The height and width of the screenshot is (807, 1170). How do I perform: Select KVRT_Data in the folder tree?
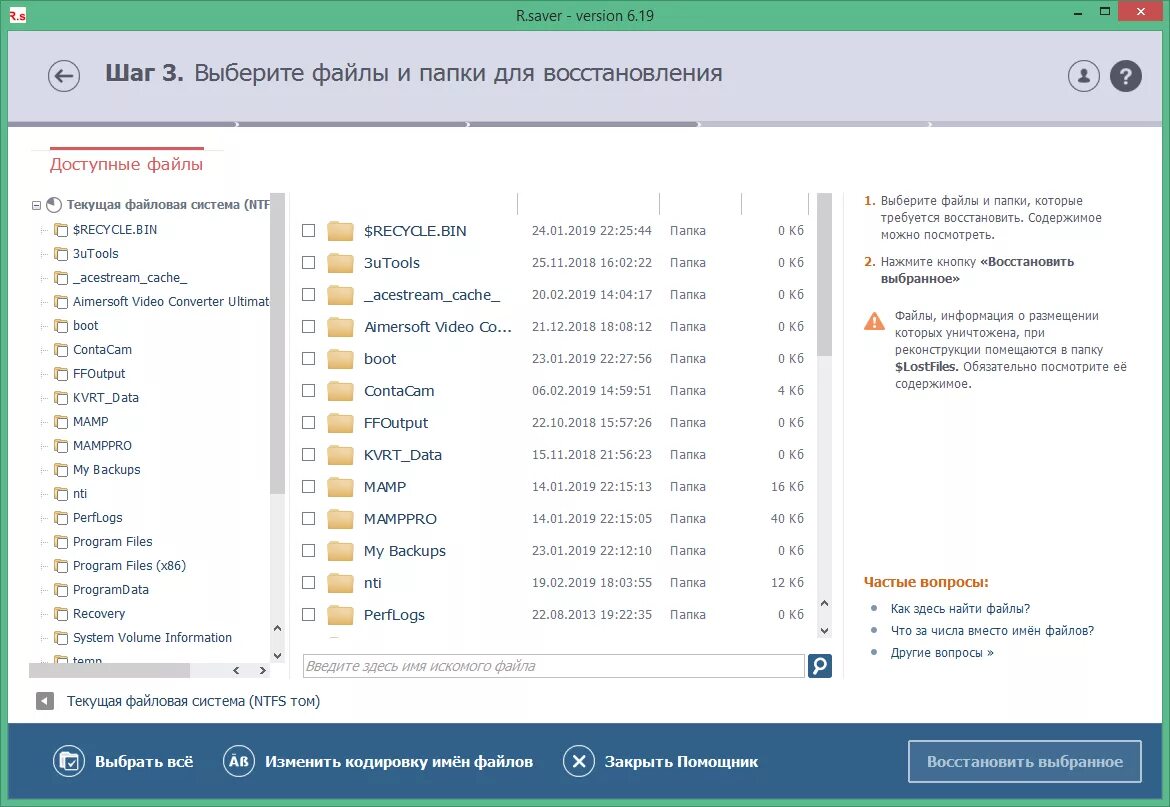click(105, 398)
